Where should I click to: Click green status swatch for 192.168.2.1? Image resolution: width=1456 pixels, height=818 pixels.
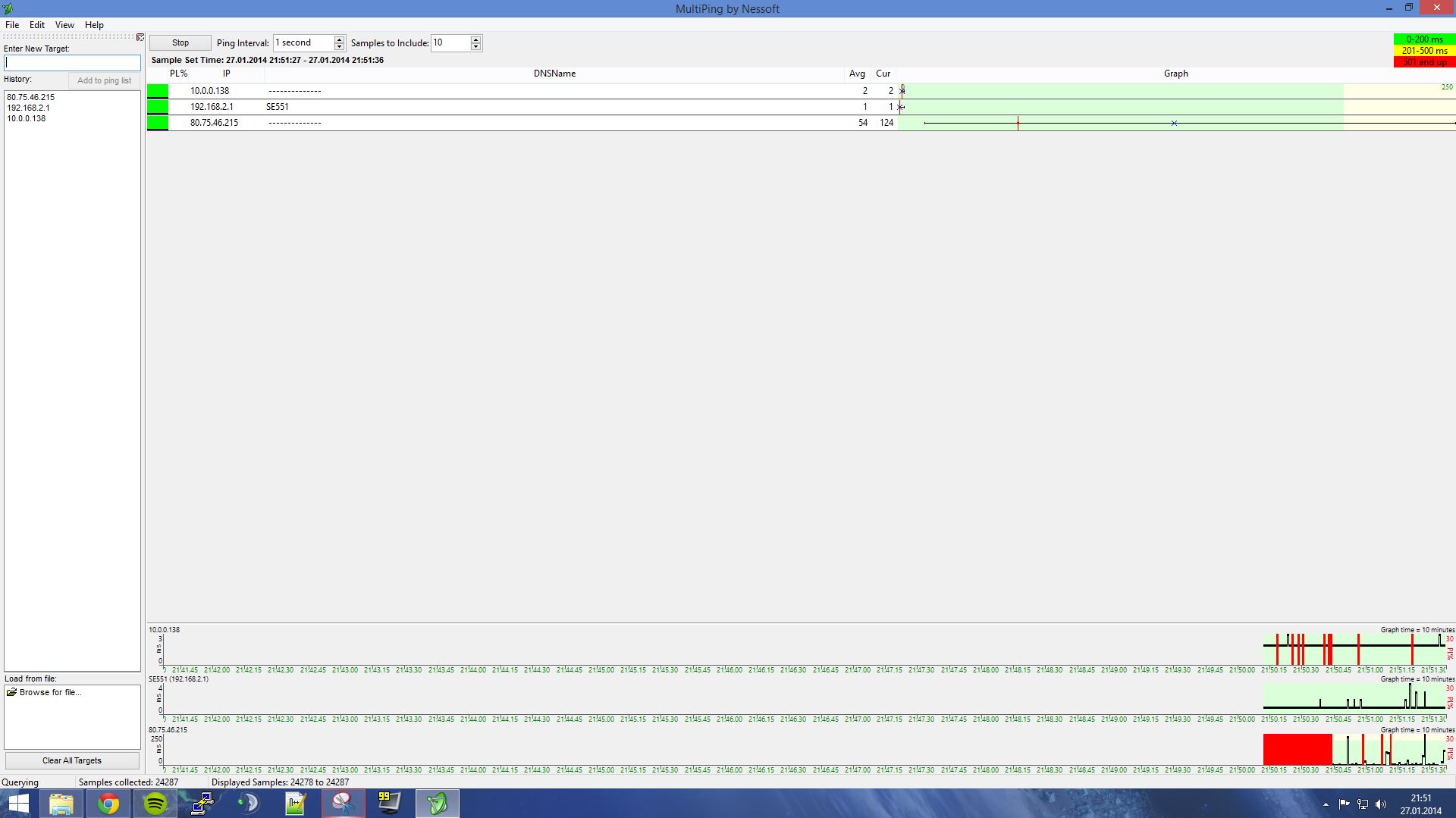click(x=158, y=107)
